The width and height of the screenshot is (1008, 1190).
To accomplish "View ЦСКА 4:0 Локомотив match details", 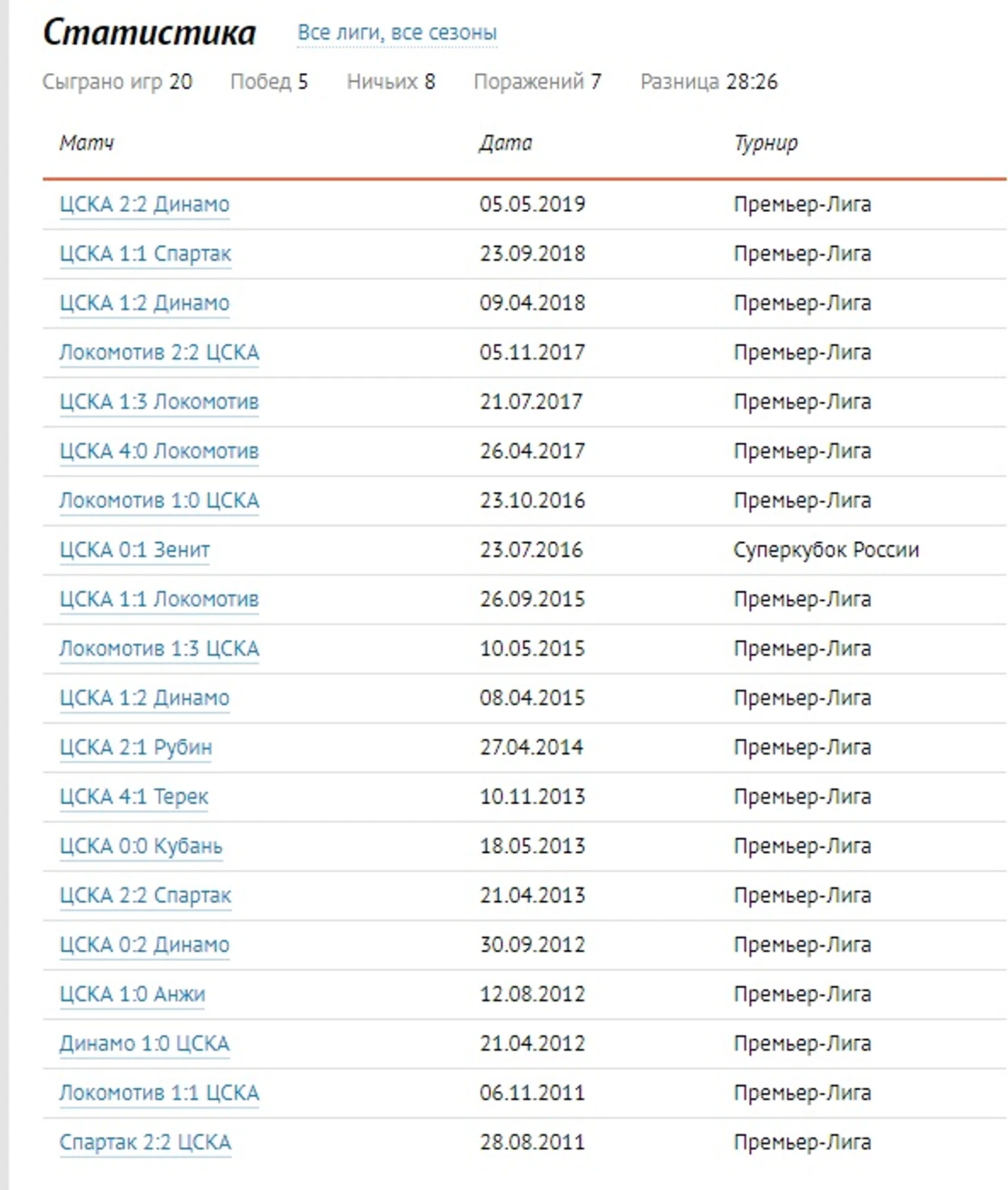I will point(159,451).
